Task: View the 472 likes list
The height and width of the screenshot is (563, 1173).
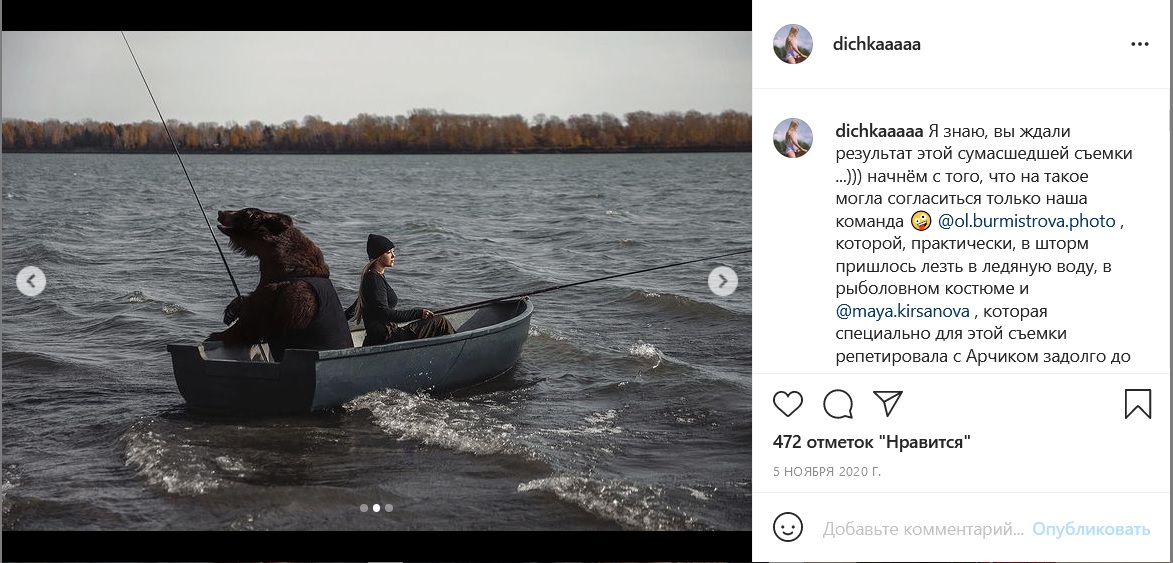Action: (872, 442)
